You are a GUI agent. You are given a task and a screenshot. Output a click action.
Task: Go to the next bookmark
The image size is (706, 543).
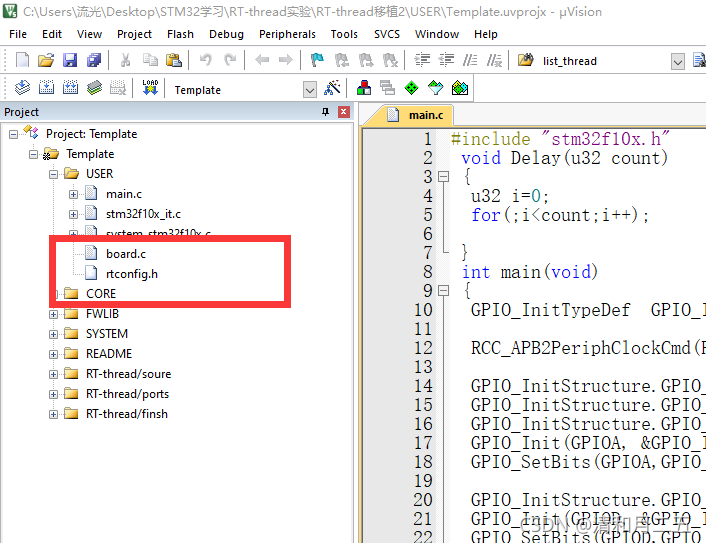[x=366, y=60]
